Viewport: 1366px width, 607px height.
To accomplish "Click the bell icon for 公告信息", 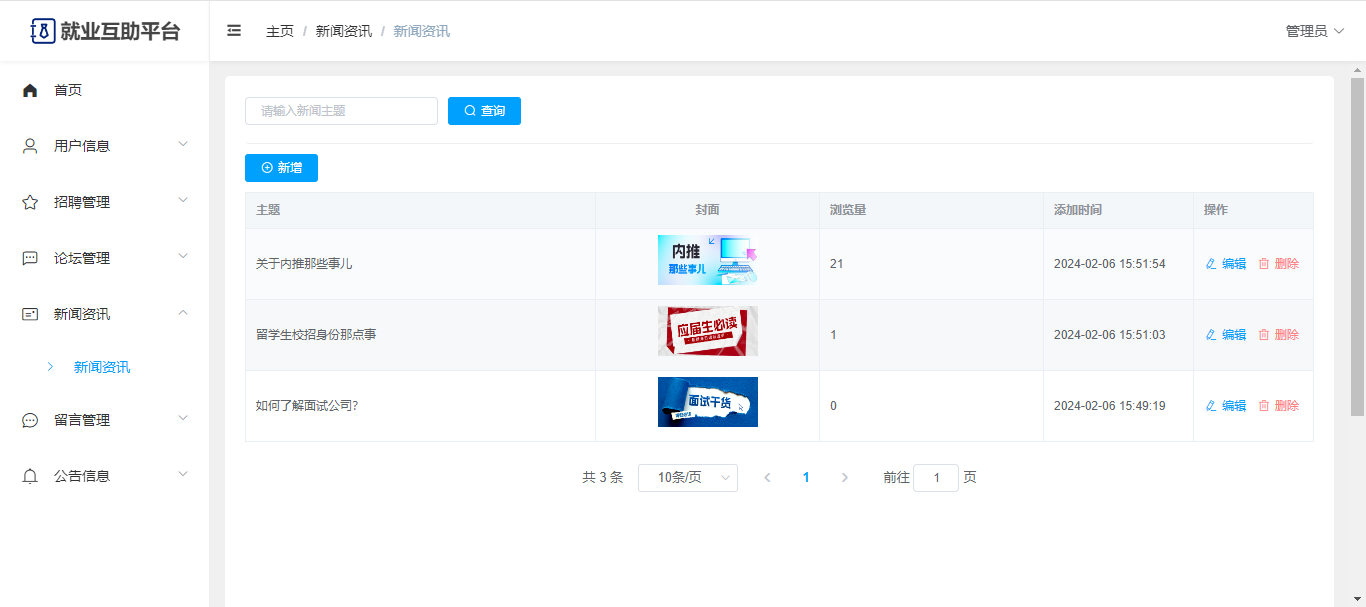I will (x=30, y=476).
